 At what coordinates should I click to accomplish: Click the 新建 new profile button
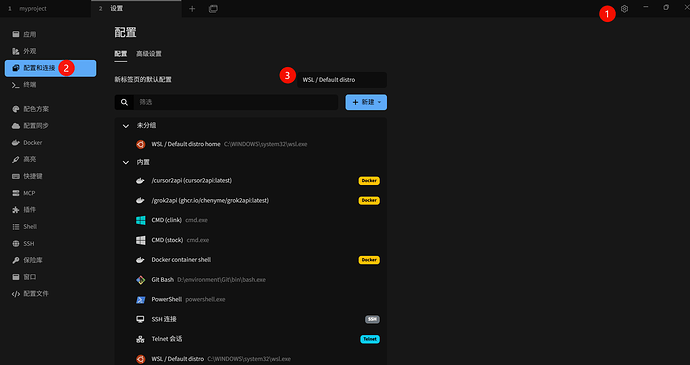366,102
